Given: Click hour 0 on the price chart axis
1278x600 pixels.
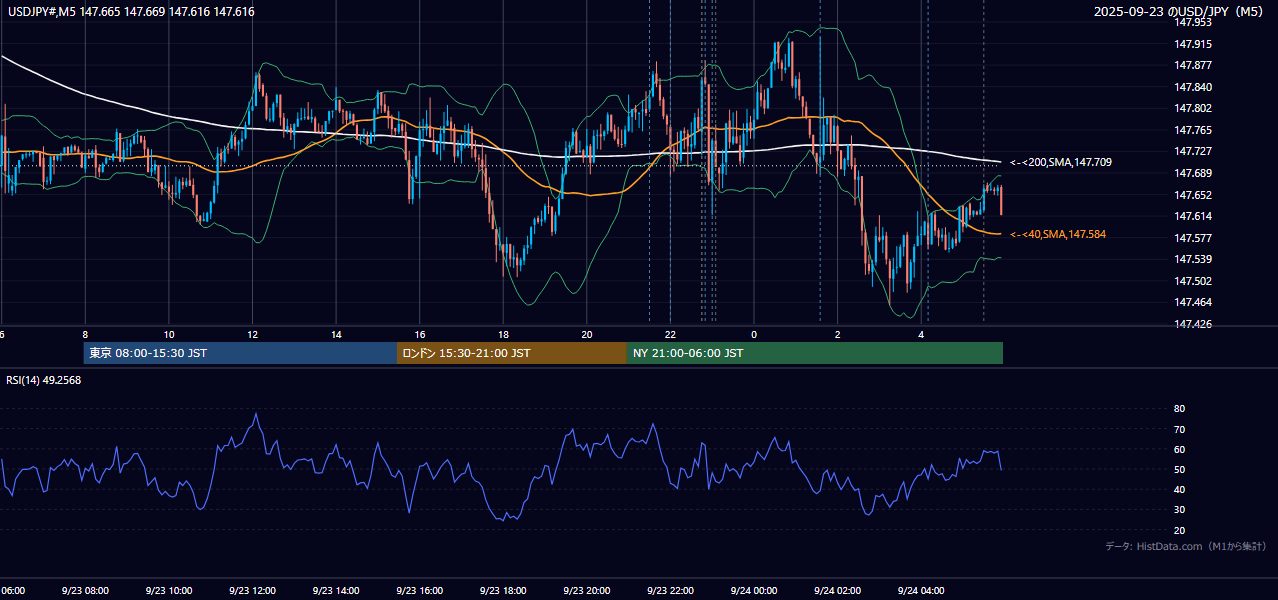Looking at the screenshot, I should tap(754, 335).
